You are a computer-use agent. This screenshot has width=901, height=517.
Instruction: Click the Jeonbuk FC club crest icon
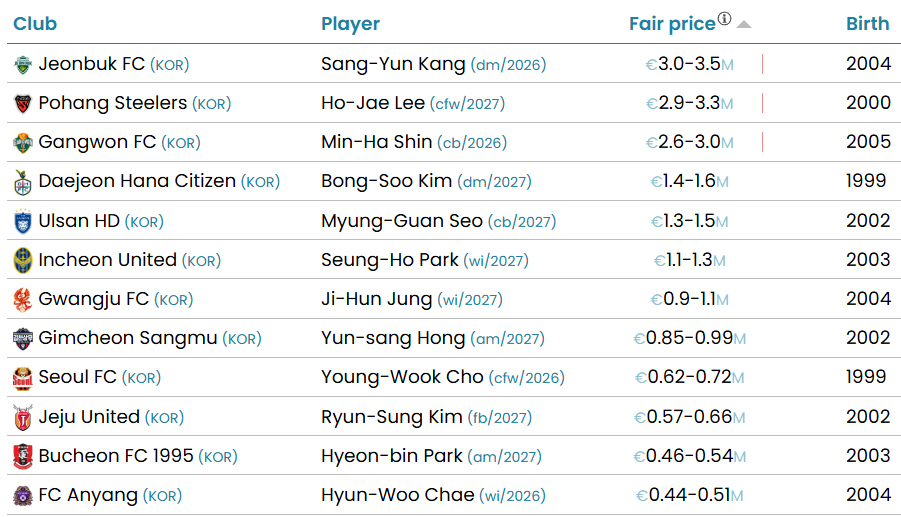click(x=23, y=65)
